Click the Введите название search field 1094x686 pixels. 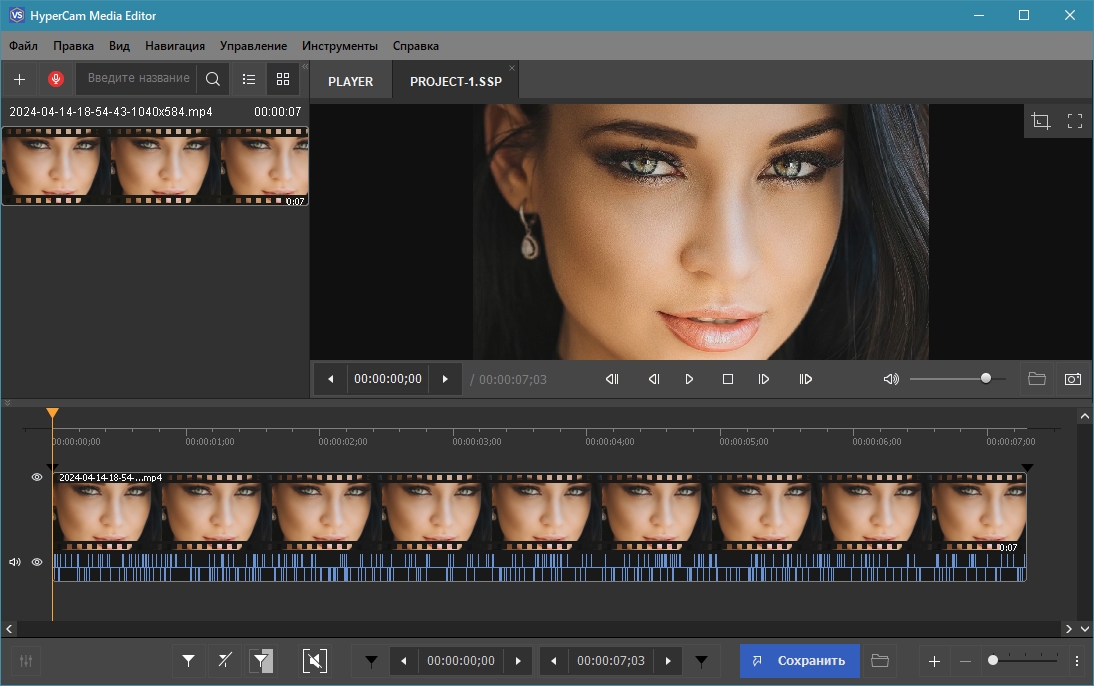coord(138,79)
